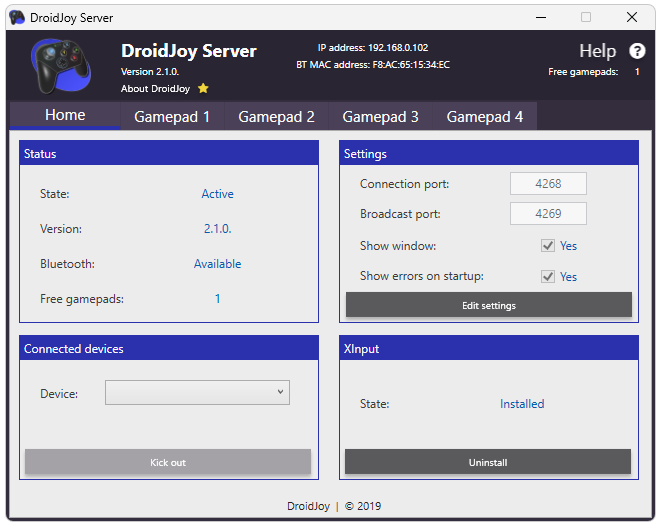Click the Uninstall XInput button
Screen dimensions: 658x523
pyautogui.click(x=488, y=462)
